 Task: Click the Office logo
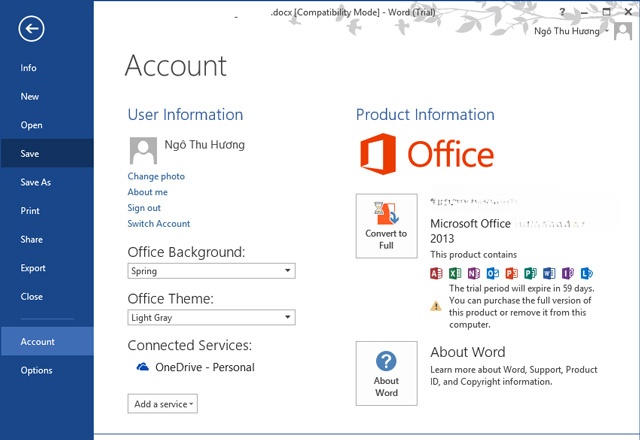(x=427, y=154)
